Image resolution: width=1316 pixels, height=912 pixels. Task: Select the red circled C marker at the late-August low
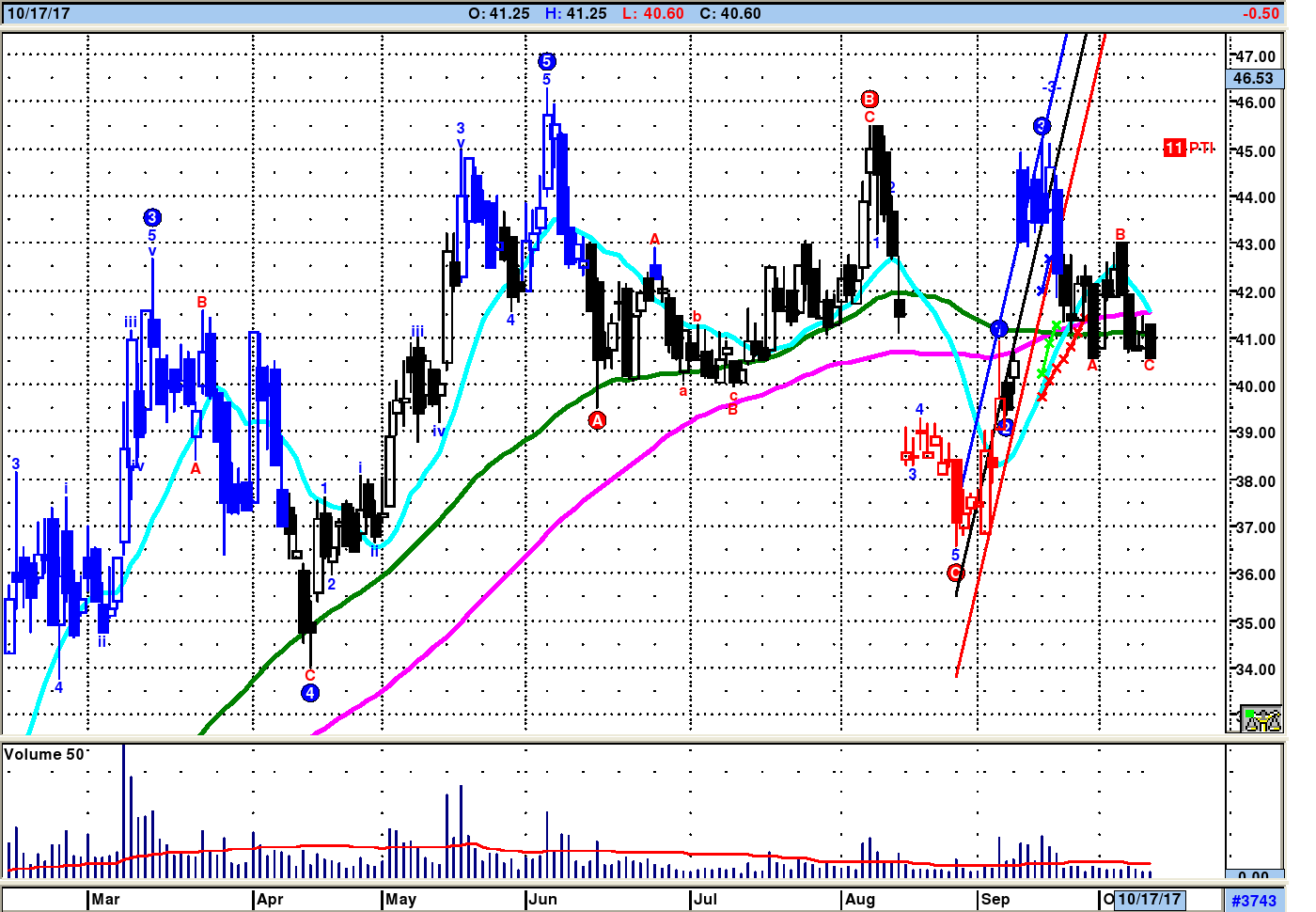click(956, 573)
